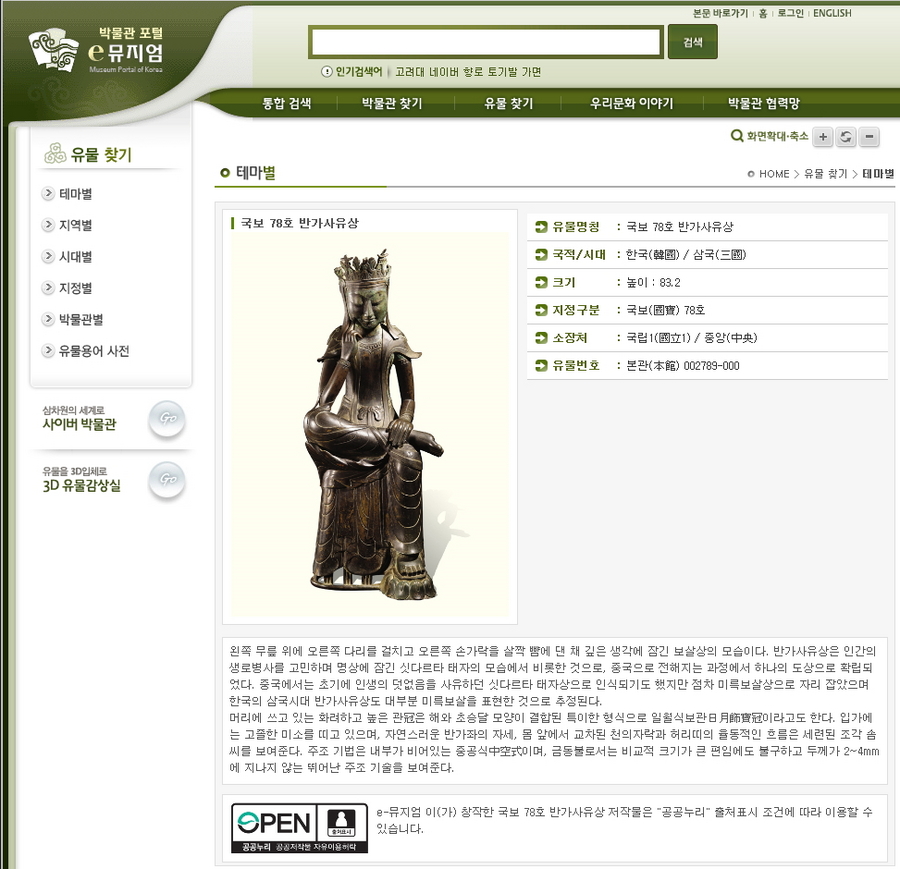Click the 사이버 박물관 banner text

79,424
